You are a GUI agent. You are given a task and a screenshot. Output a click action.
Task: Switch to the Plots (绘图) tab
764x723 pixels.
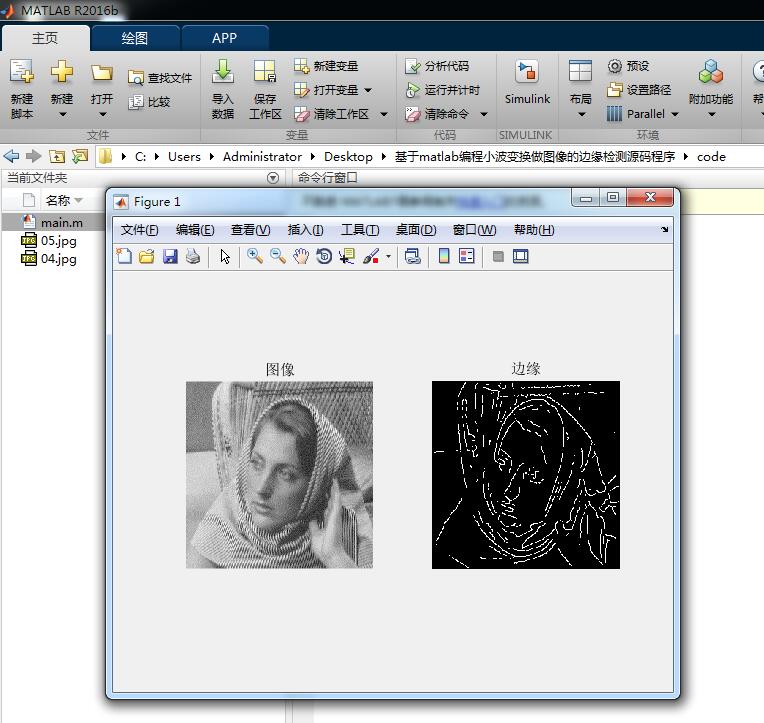tap(134, 38)
